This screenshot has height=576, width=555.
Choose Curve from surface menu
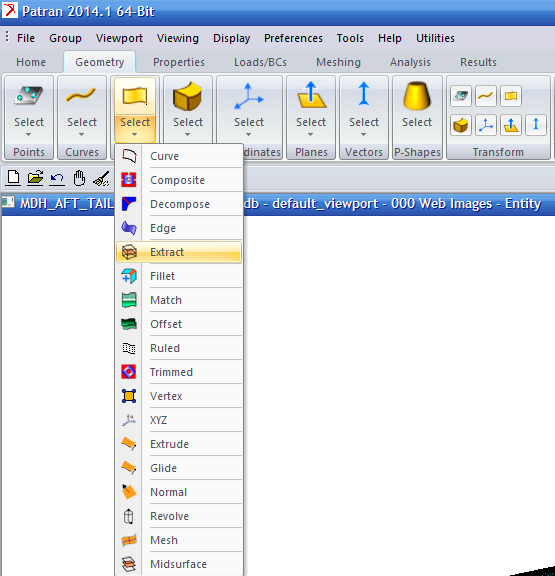(x=179, y=156)
